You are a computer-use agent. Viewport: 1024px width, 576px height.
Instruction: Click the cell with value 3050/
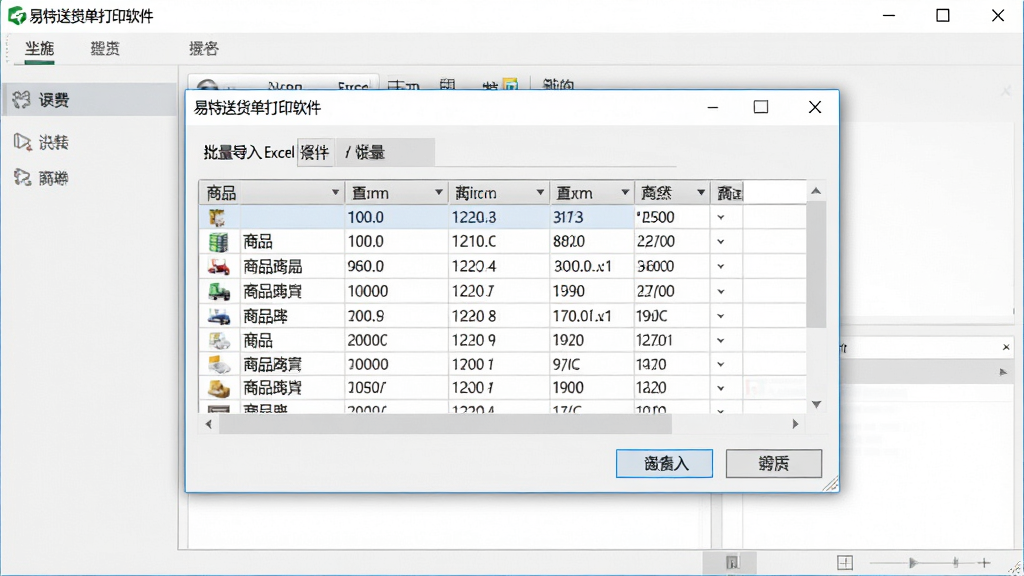click(396, 388)
